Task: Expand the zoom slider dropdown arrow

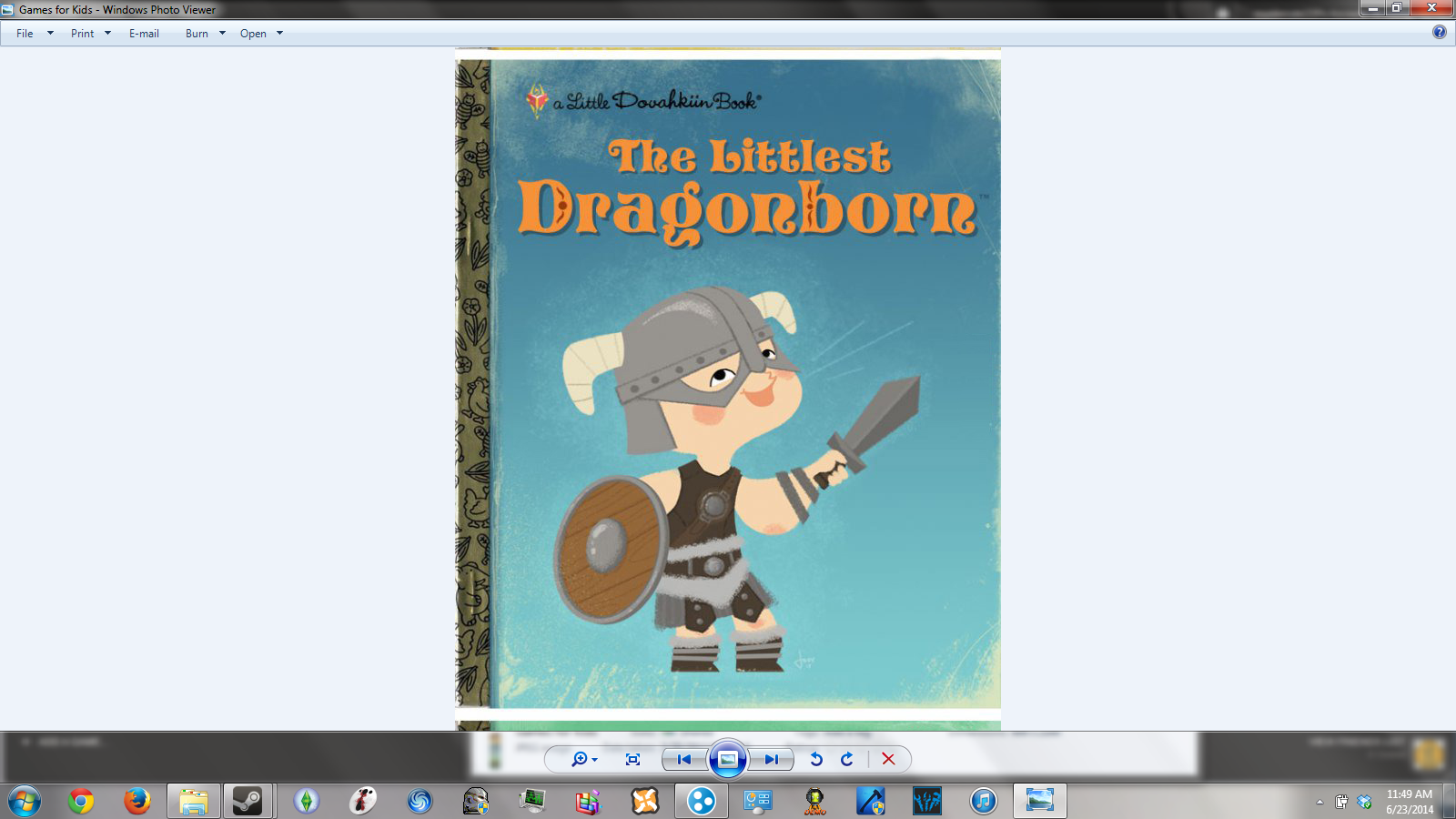Action: coord(594,760)
